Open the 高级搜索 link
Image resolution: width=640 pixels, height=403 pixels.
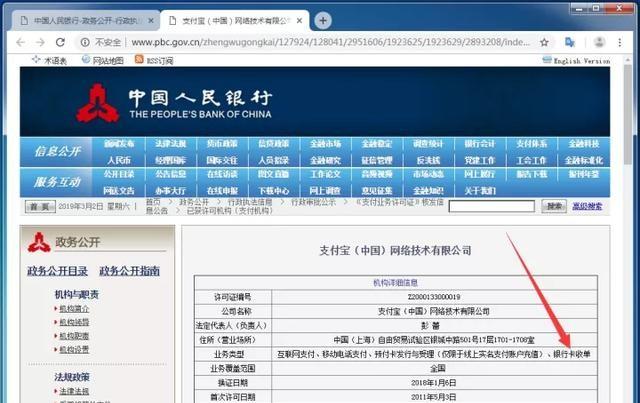click(x=587, y=206)
